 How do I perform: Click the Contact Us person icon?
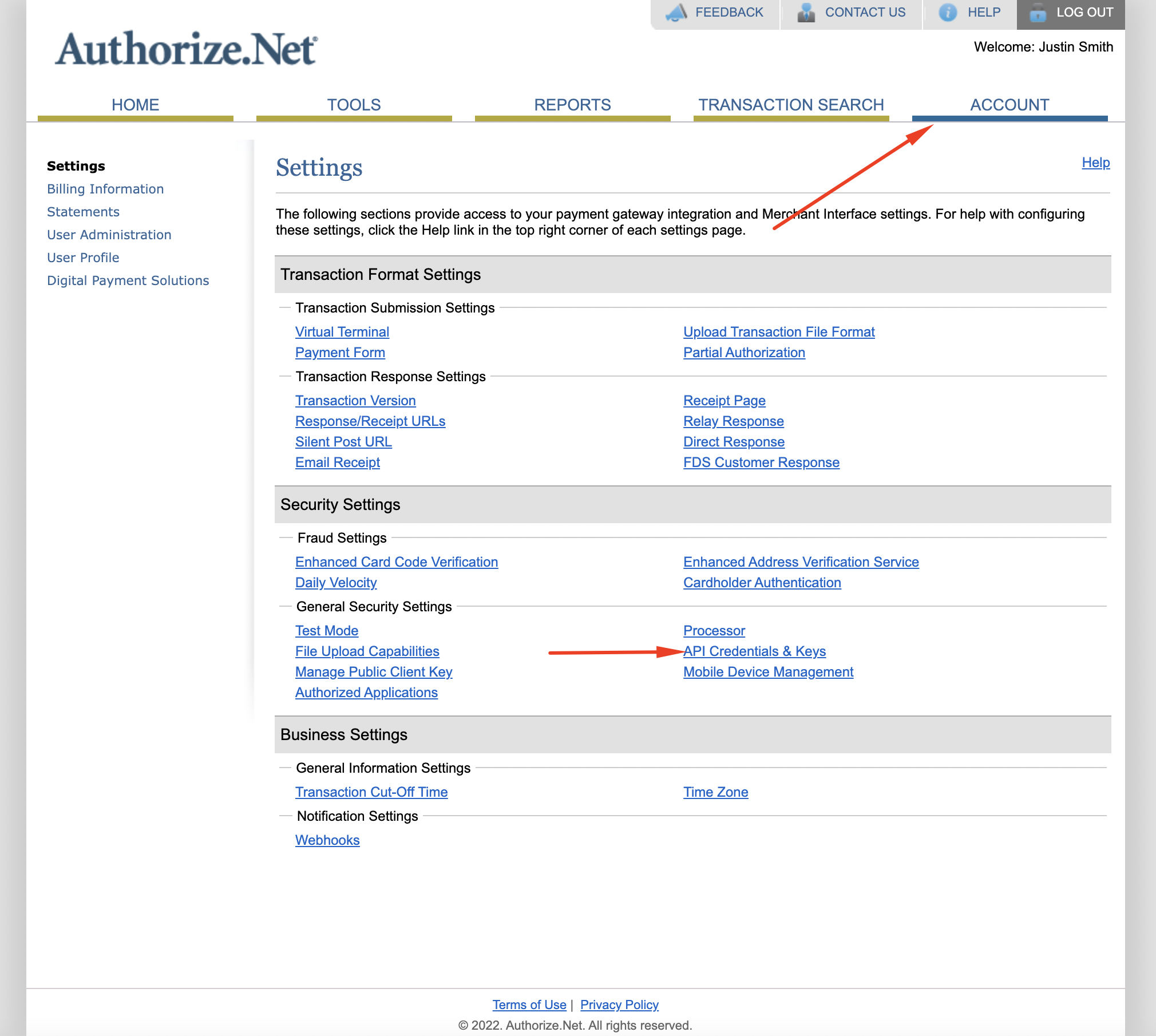[806, 13]
